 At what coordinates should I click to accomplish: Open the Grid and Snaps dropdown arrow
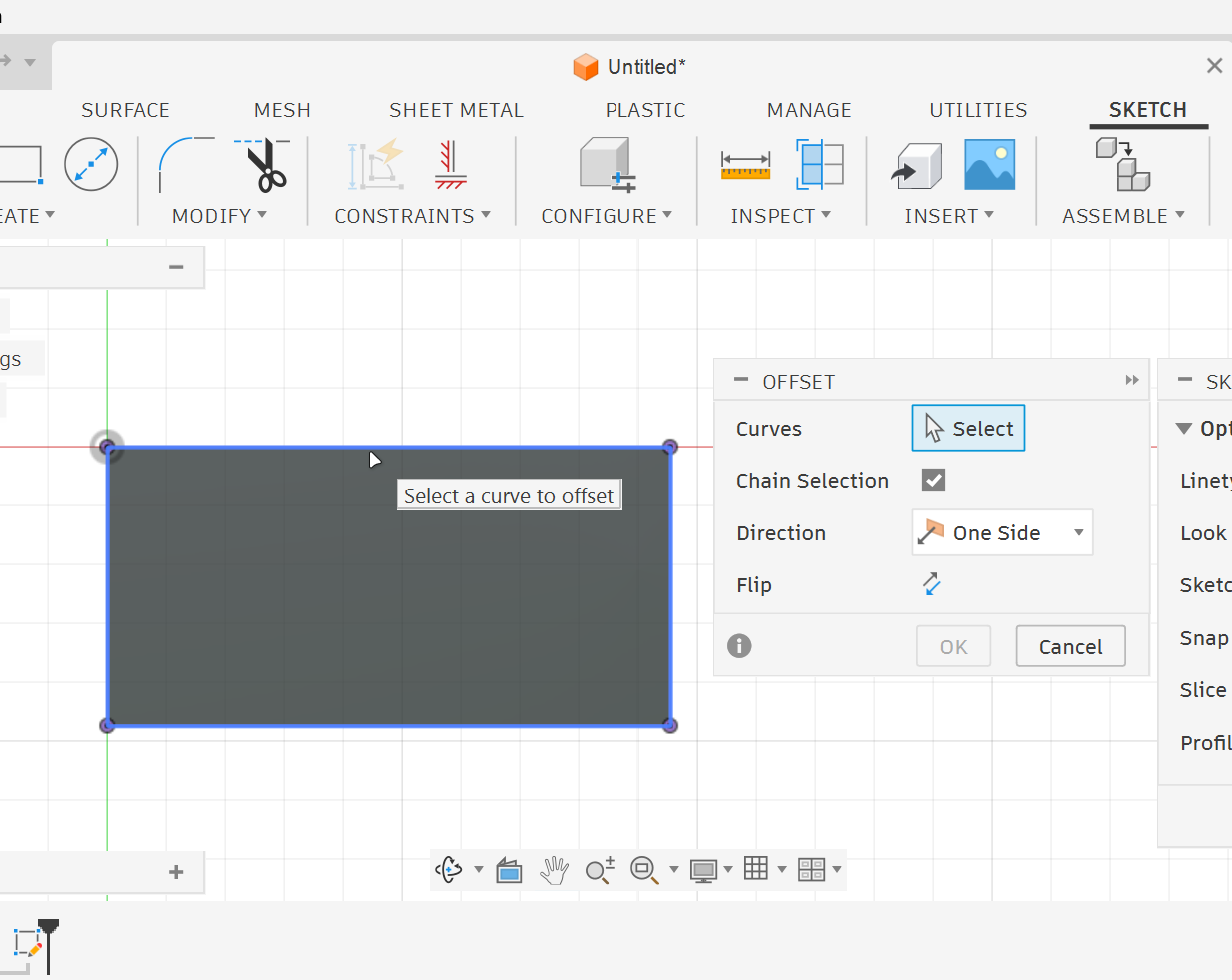click(782, 870)
